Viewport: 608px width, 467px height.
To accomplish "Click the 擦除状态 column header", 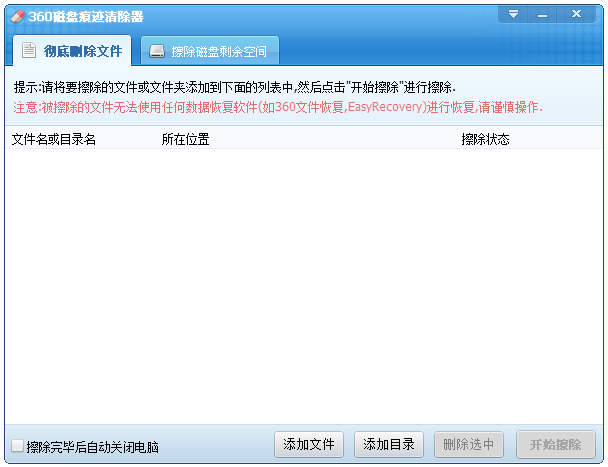I will 485,139.
